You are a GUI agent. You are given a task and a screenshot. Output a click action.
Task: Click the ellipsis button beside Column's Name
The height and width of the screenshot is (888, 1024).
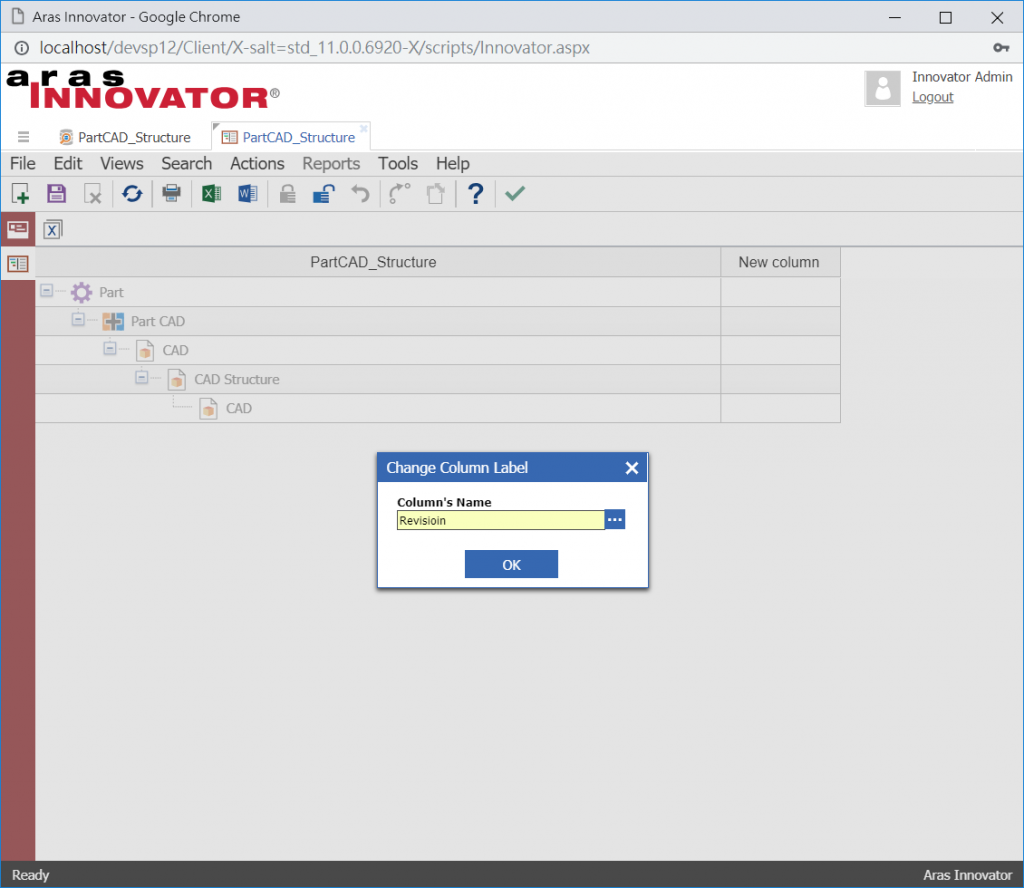[615, 520]
